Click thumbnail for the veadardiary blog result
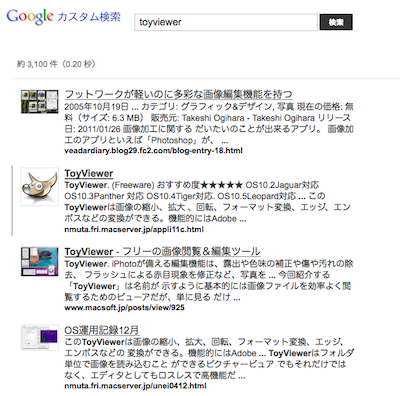The image size is (400, 396). pos(39,102)
